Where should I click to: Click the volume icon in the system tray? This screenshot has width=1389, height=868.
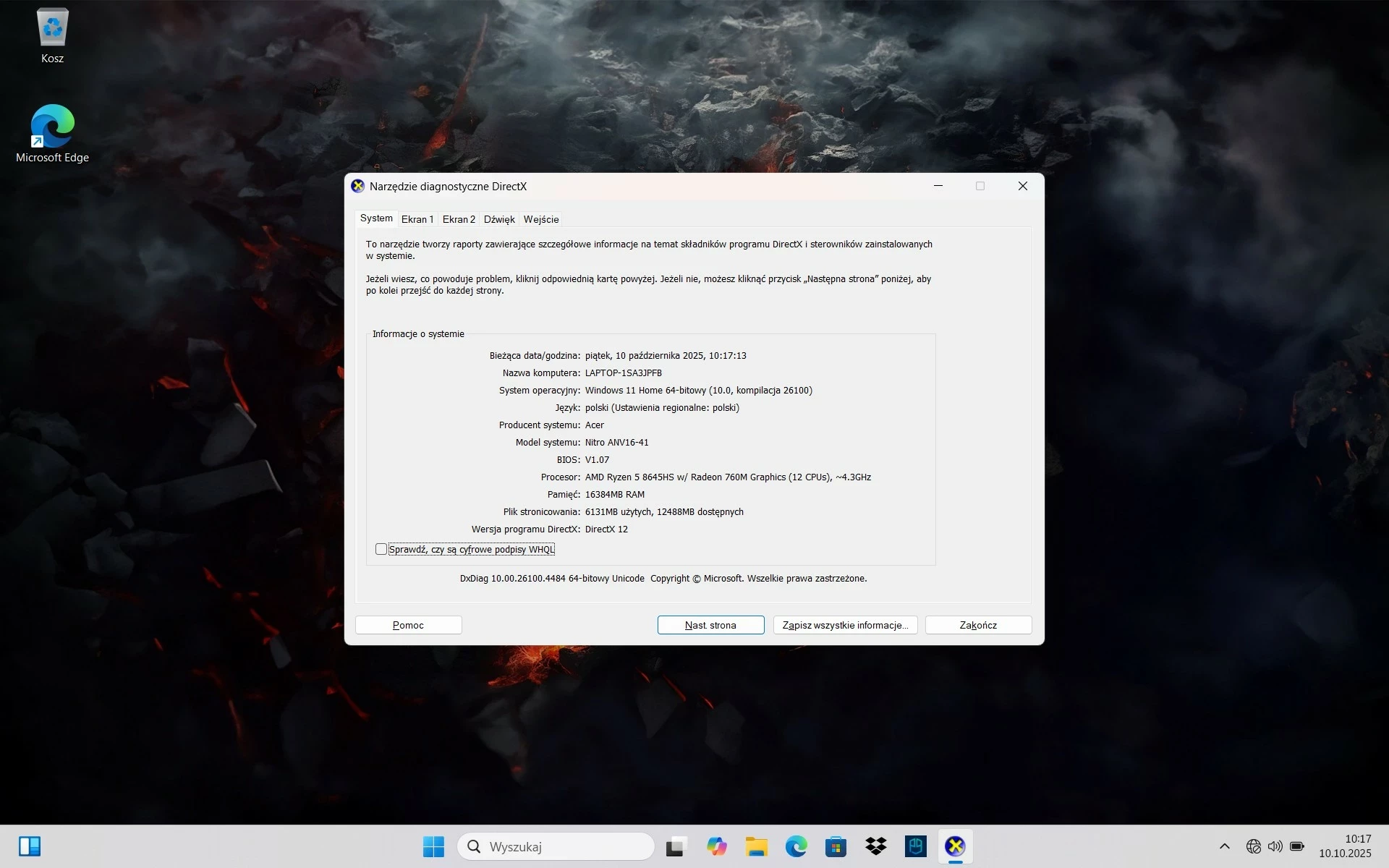1275,846
